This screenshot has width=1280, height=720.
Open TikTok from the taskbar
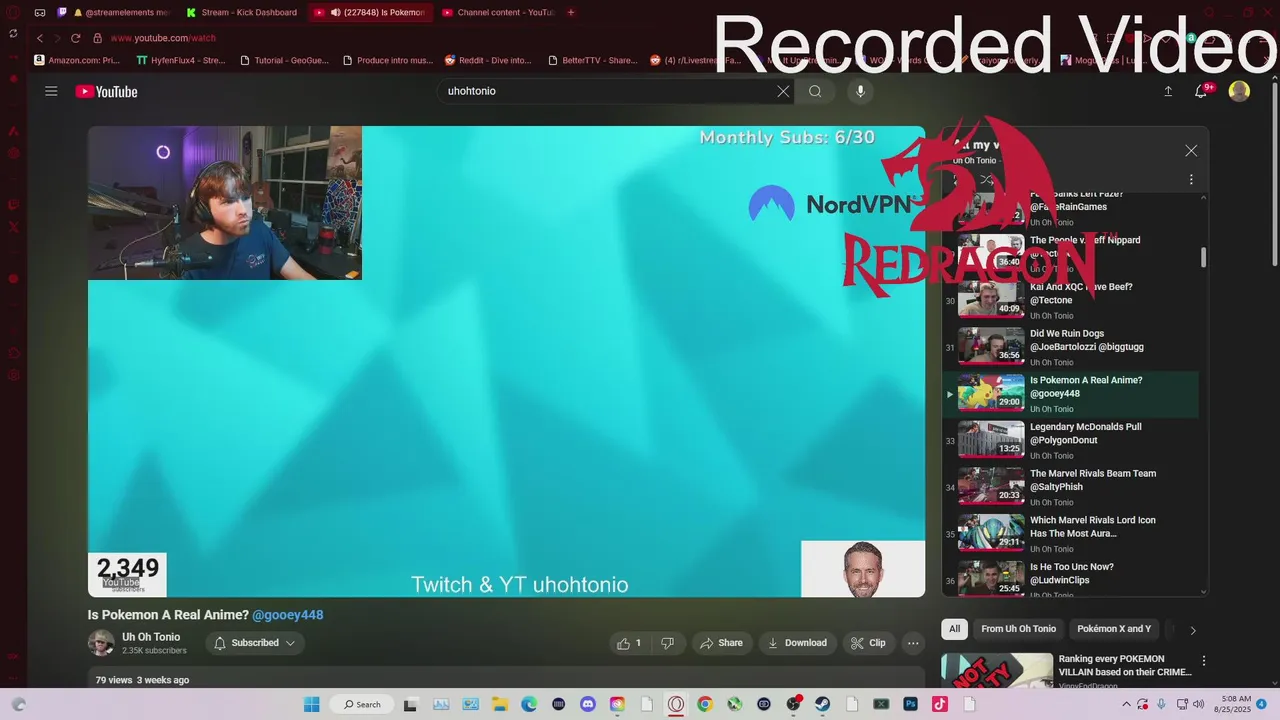pos(940,704)
